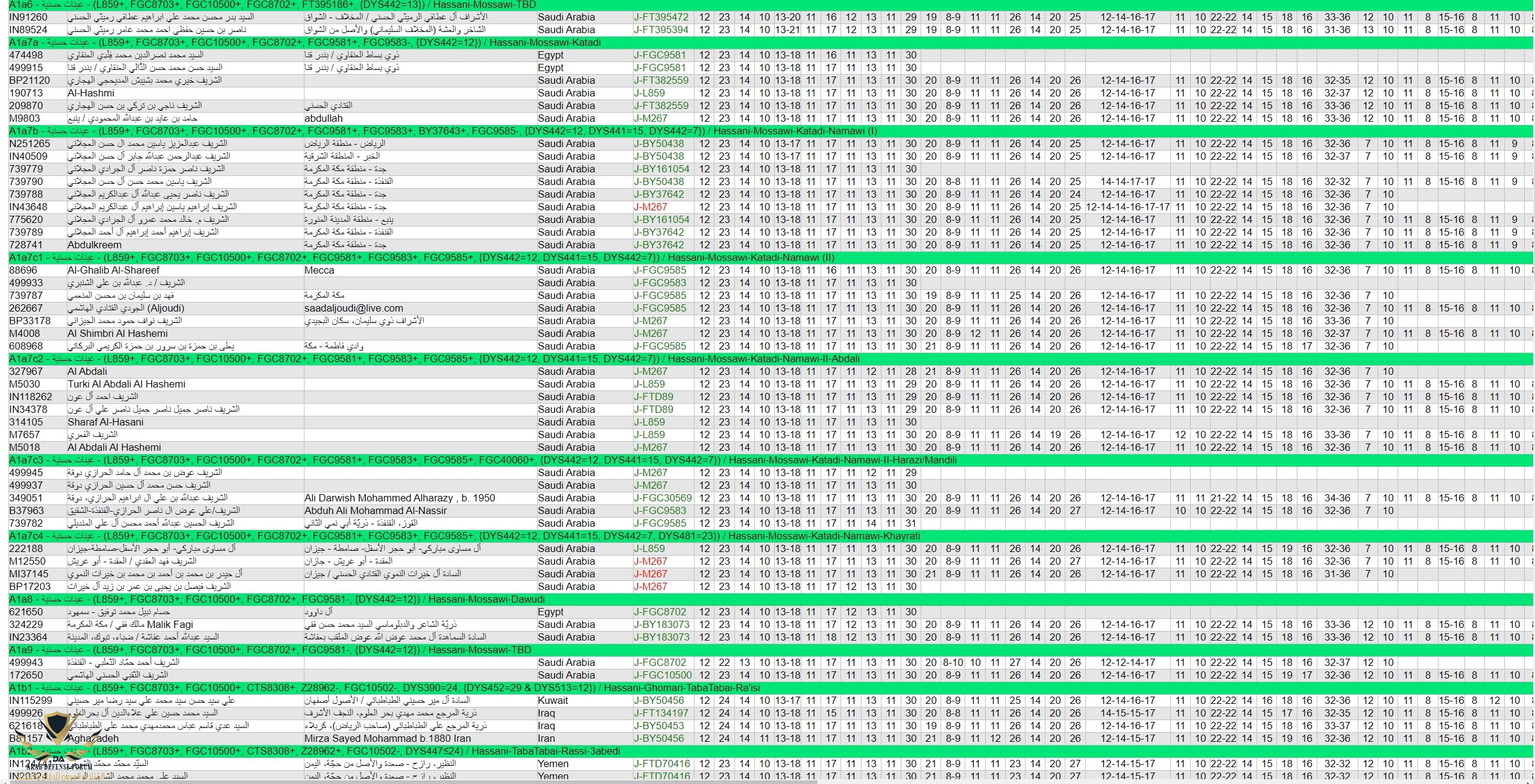Open J-FGC8702 link in row 621650
The image size is (1535, 784).
(x=660, y=612)
